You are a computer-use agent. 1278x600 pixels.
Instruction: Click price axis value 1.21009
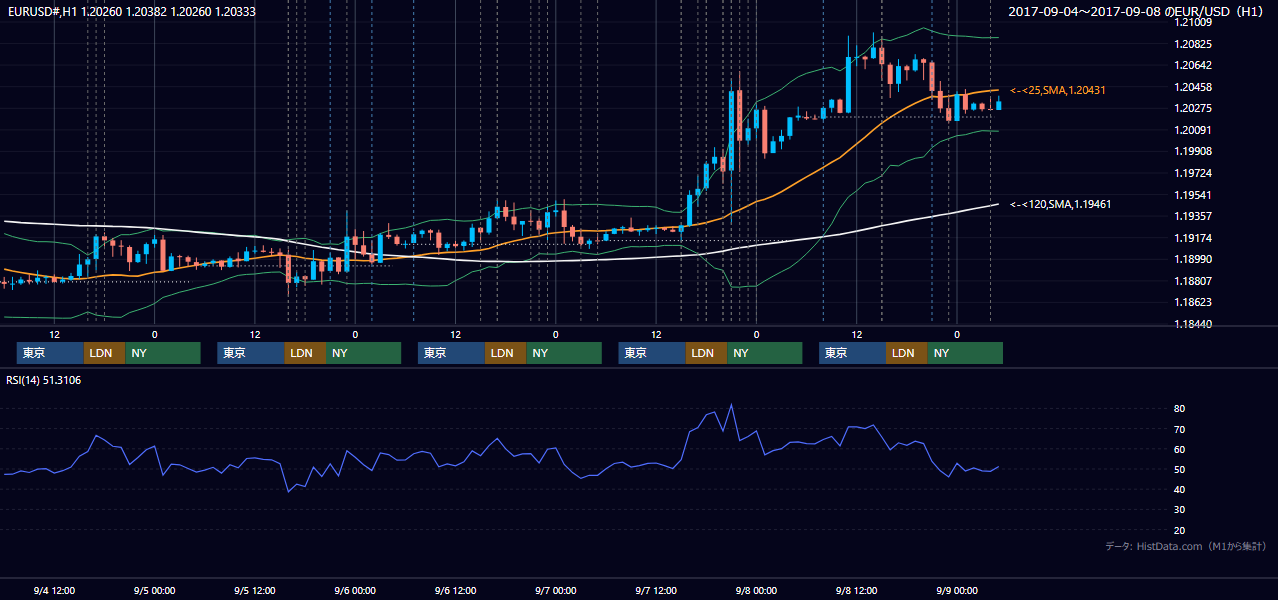pos(1193,22)
